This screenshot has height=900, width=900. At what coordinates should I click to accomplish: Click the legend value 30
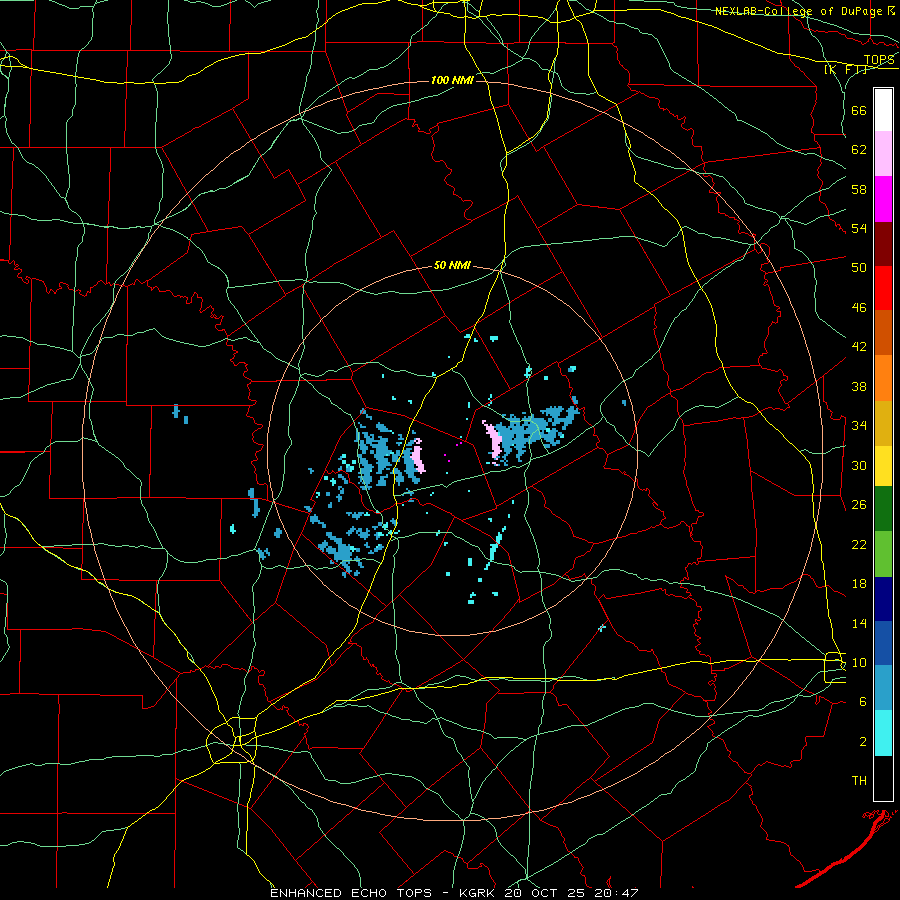pos(859,465)
